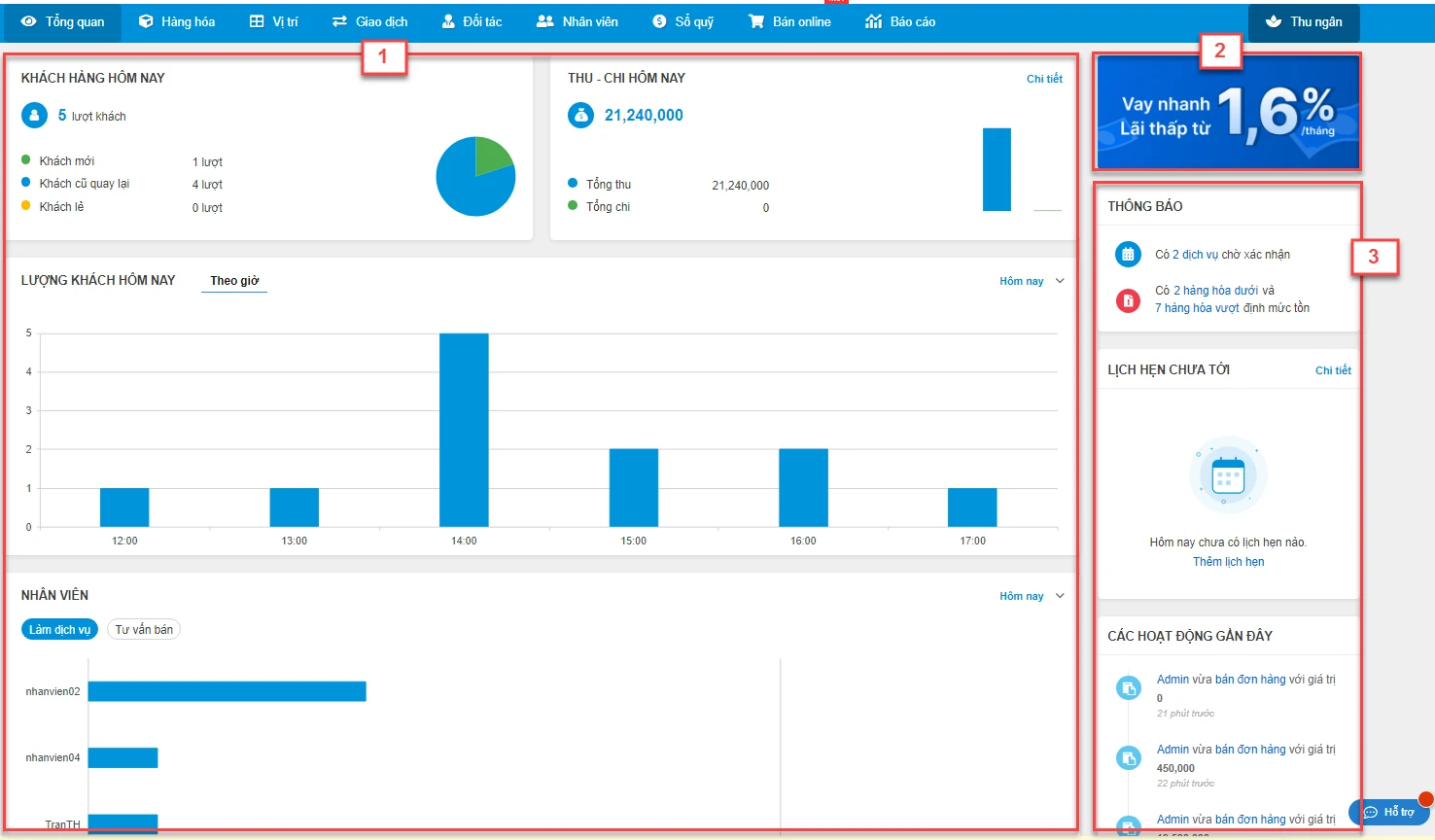Click the blue Tổng thu legend dot

[573, 183]
